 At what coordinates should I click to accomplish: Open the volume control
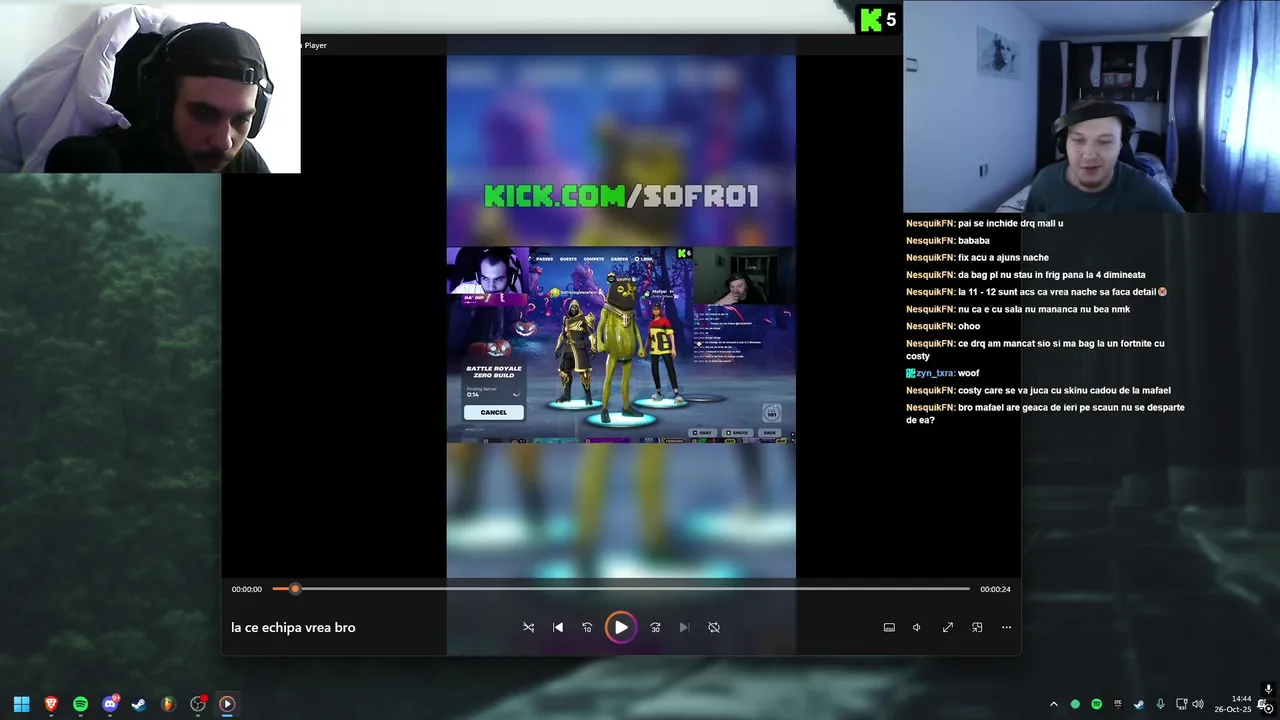[x=917, y=627]
